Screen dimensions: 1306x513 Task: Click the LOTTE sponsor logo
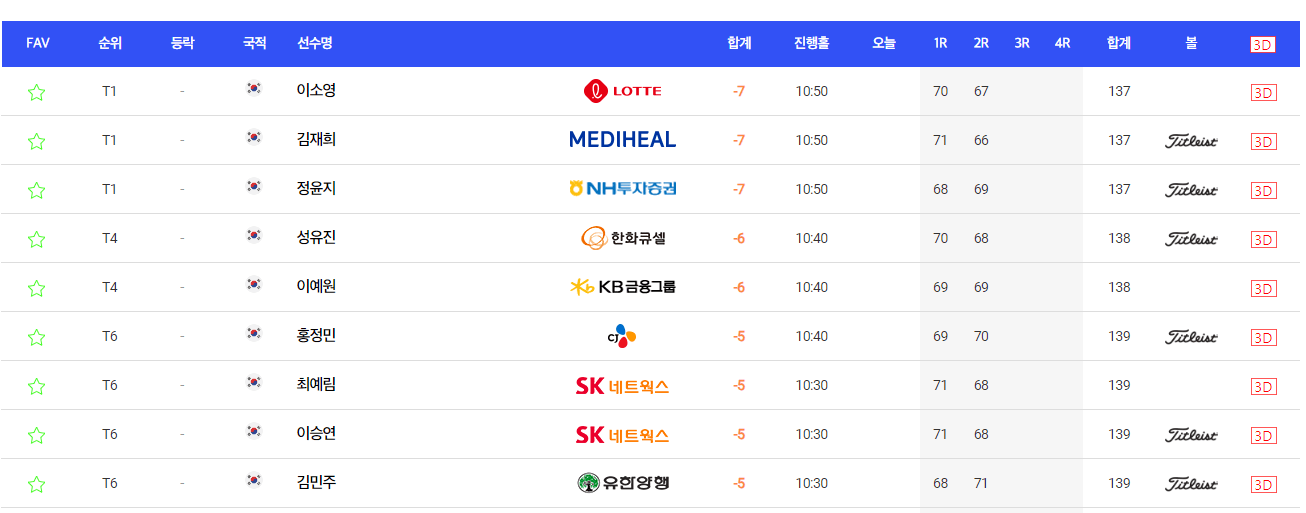click(x=622, y=91)
